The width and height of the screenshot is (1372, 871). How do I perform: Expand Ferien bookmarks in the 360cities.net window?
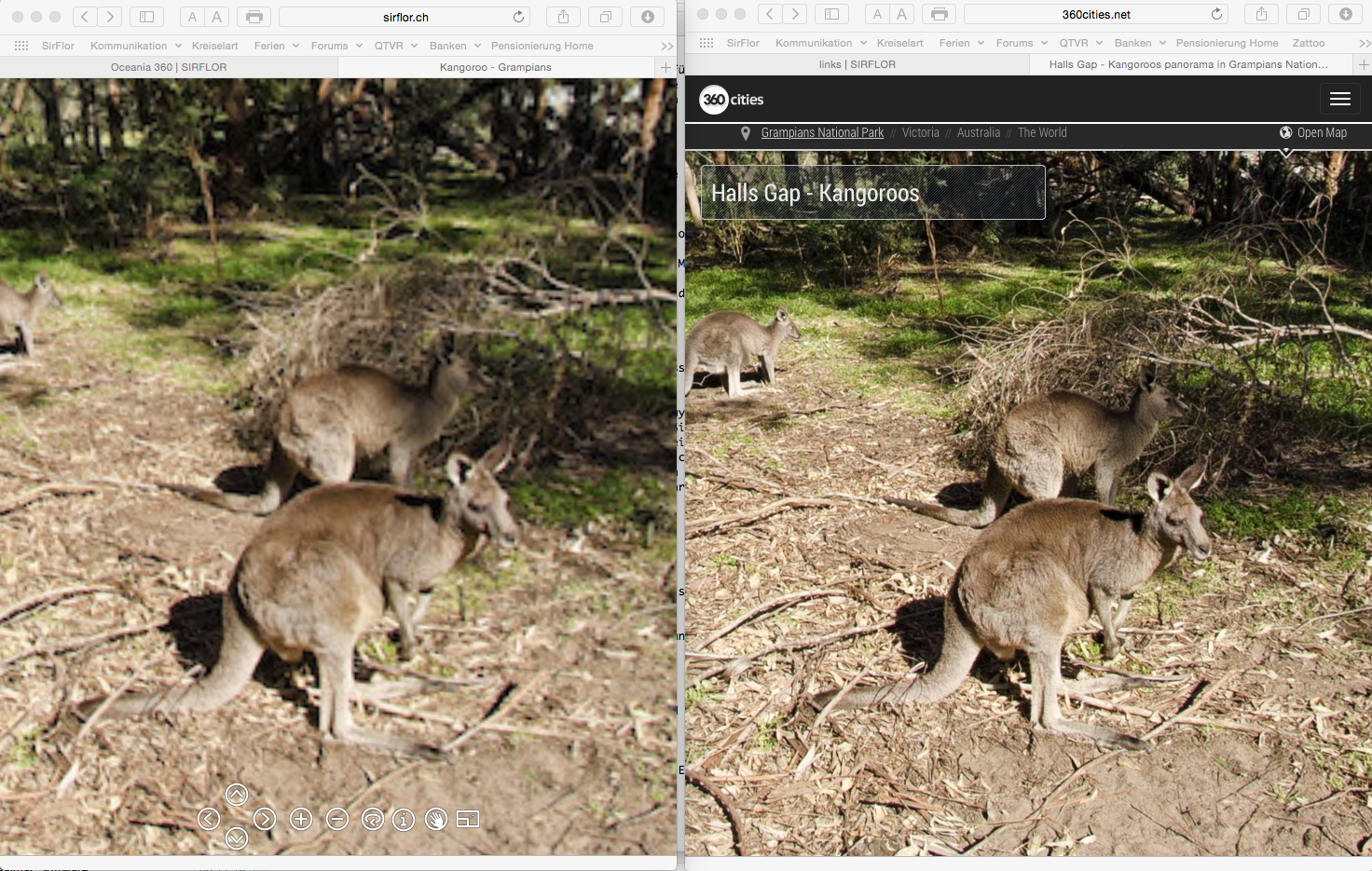(962, 43)
